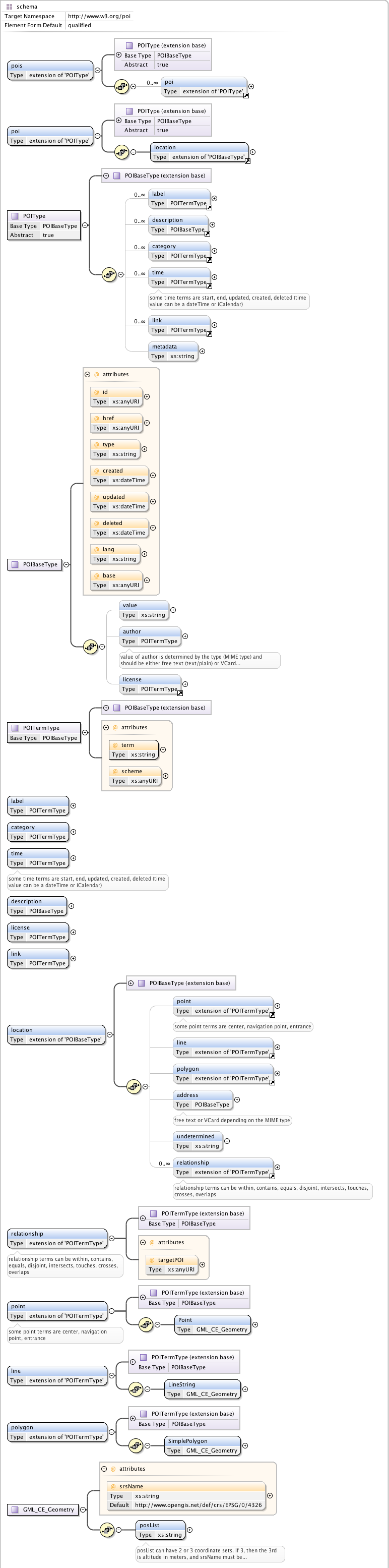389x1568 pixels.
Task: Click the sequence icon before the SimplePolygon element
Action: (x=136, y=1445)
